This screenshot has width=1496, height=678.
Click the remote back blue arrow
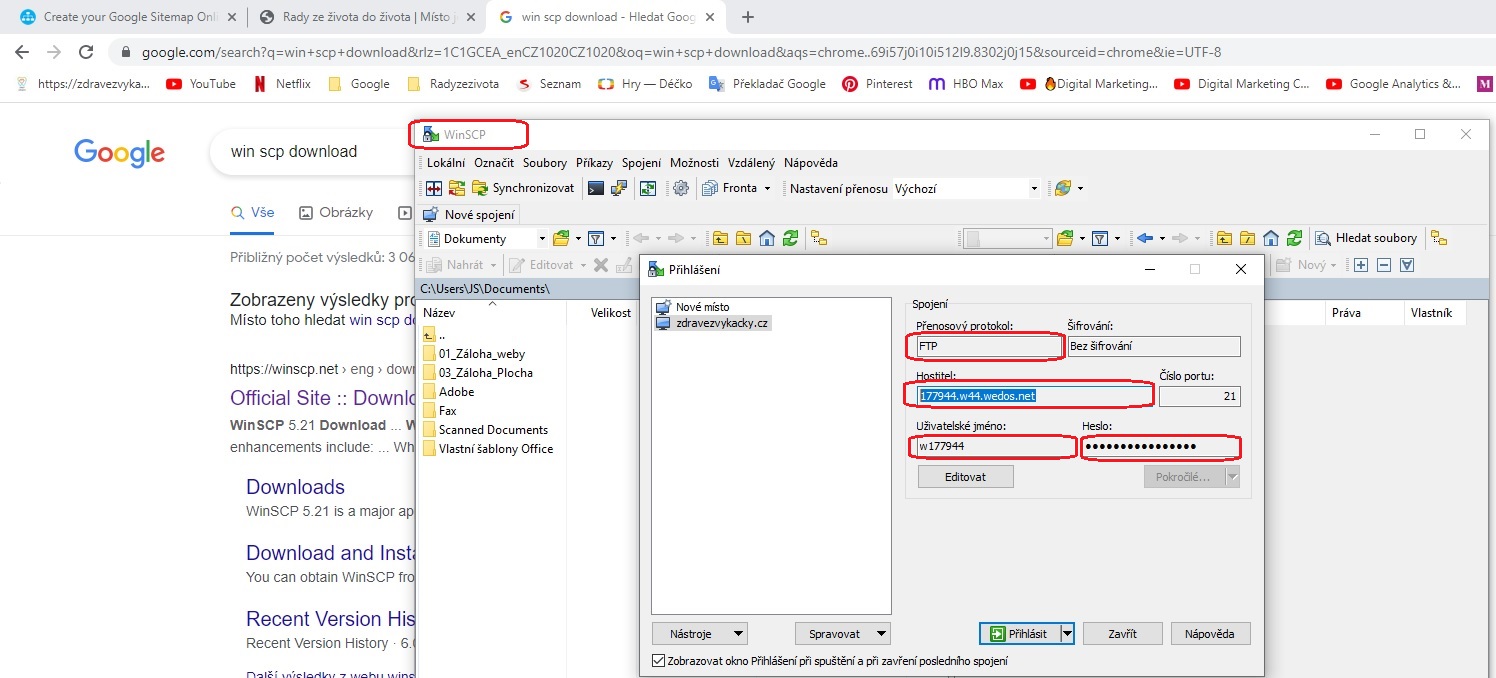coord(1145,238)
